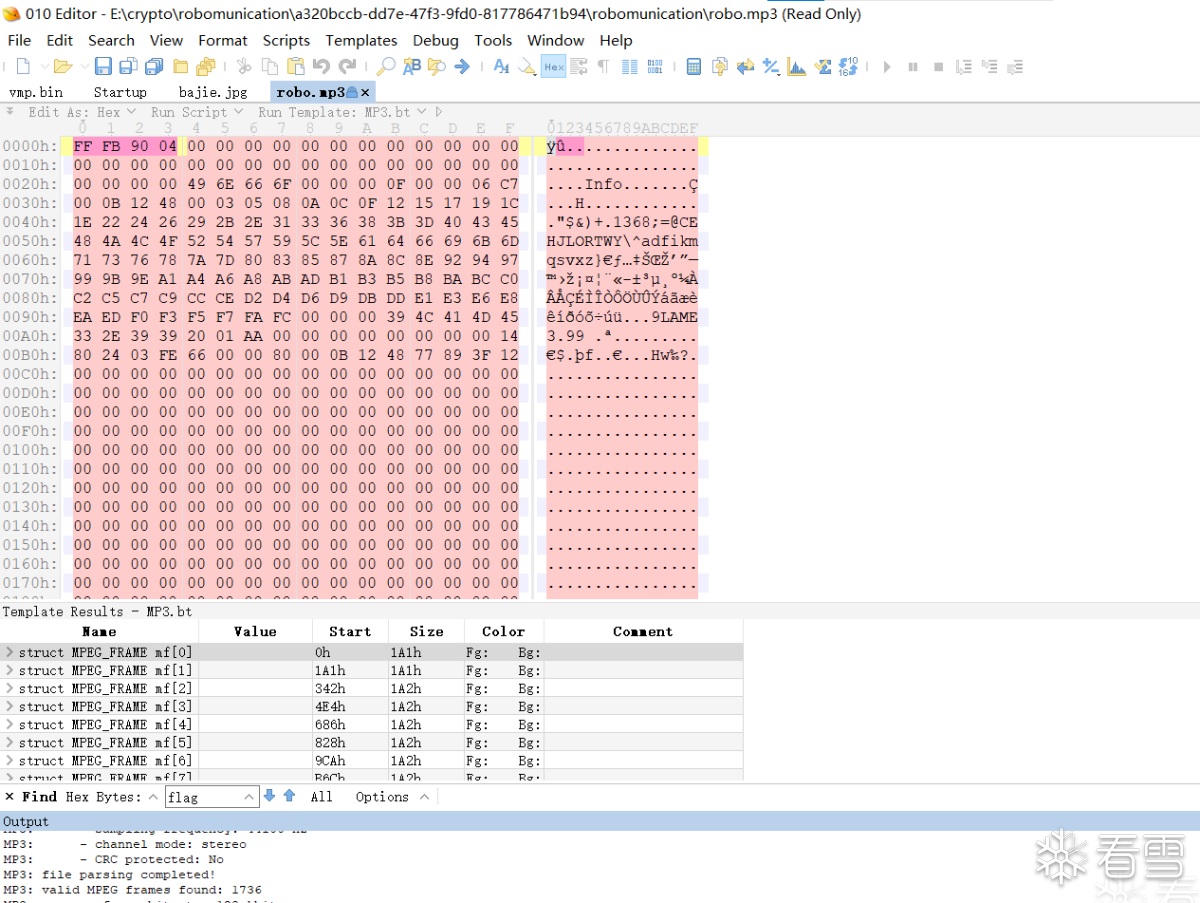Click the pause icon in the toolbar
1200x903 pixels.
(x=913, y=67)
